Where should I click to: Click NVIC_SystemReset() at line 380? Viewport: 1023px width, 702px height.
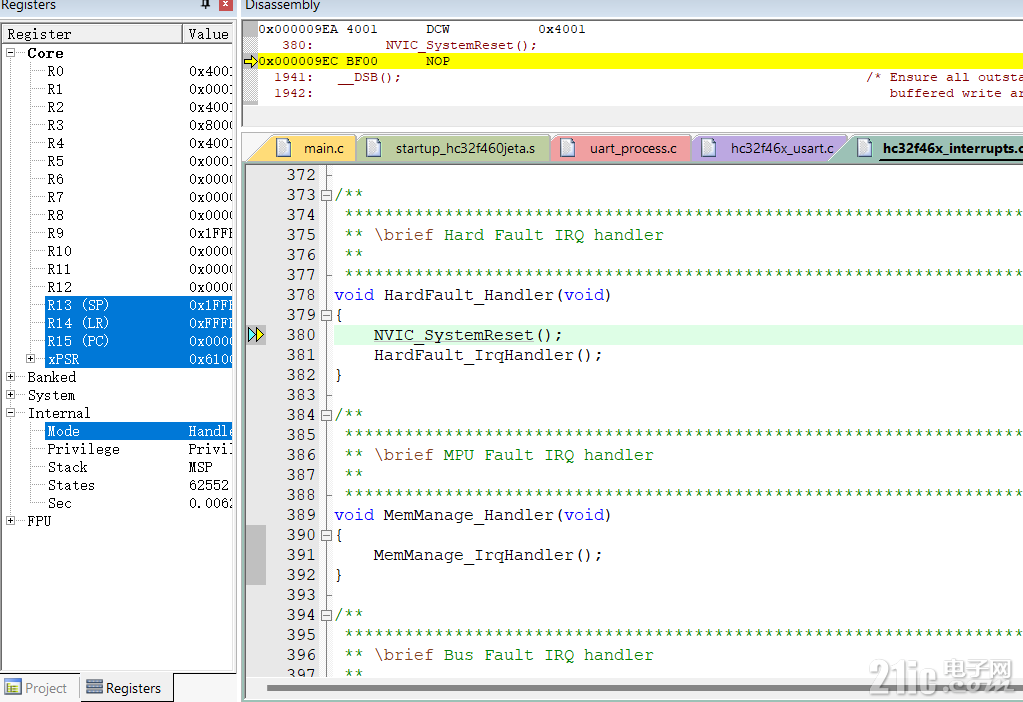pos(467,335)
